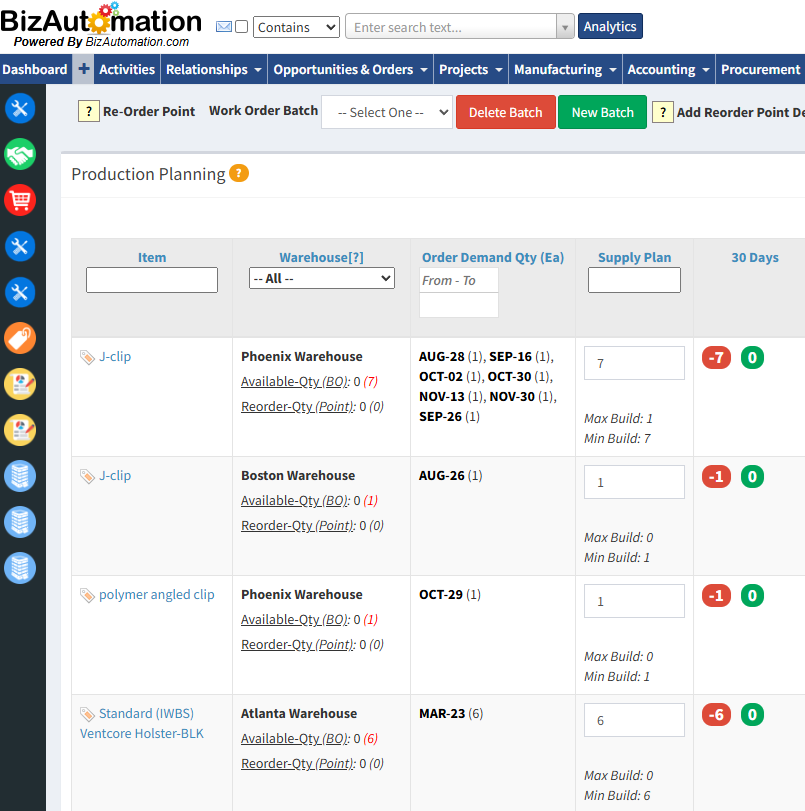Click the tag icon beside J-clip Boston row

pos(87,476)
